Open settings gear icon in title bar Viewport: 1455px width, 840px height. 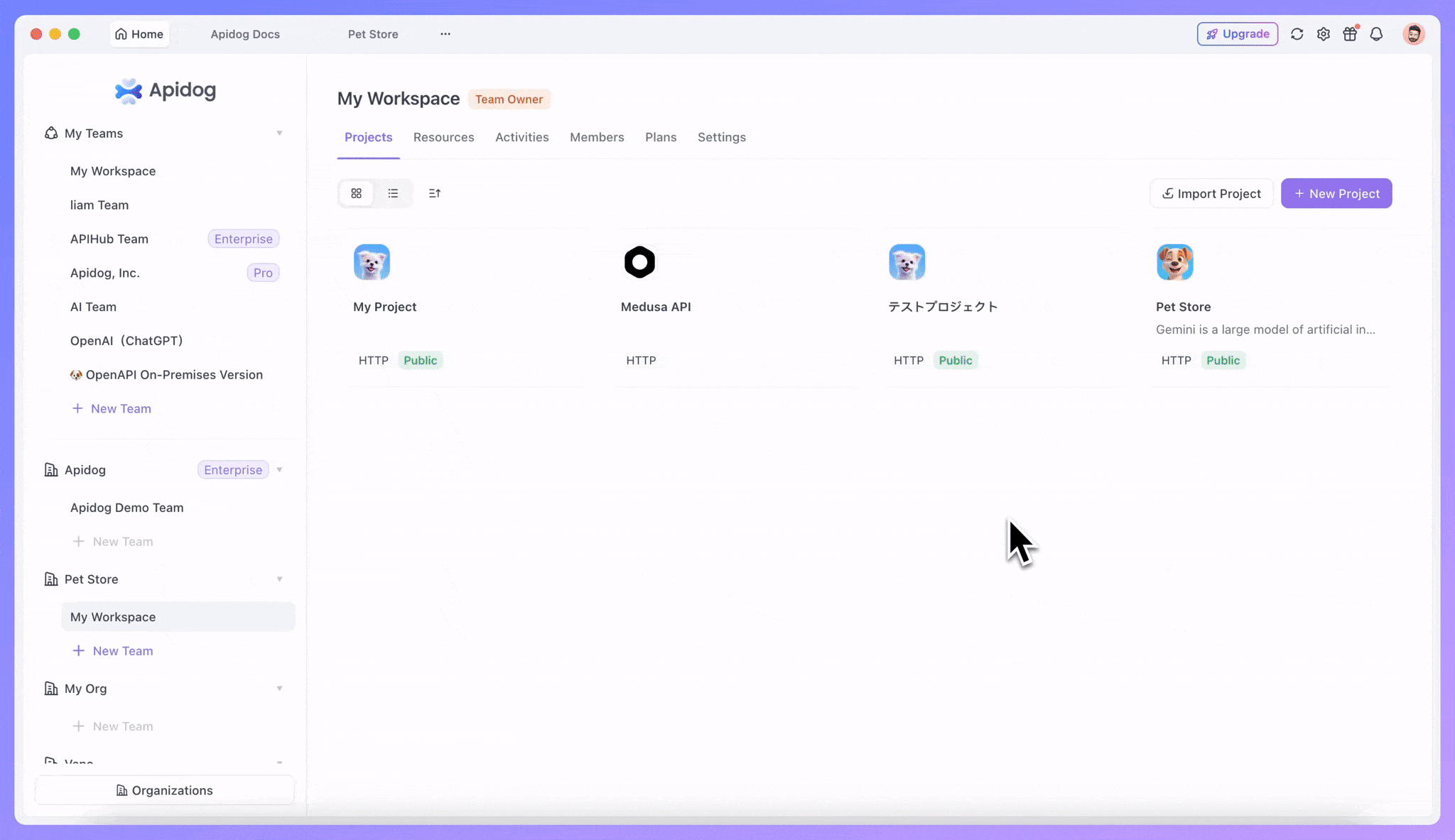pyautogui.click(x=1323, y=34)
